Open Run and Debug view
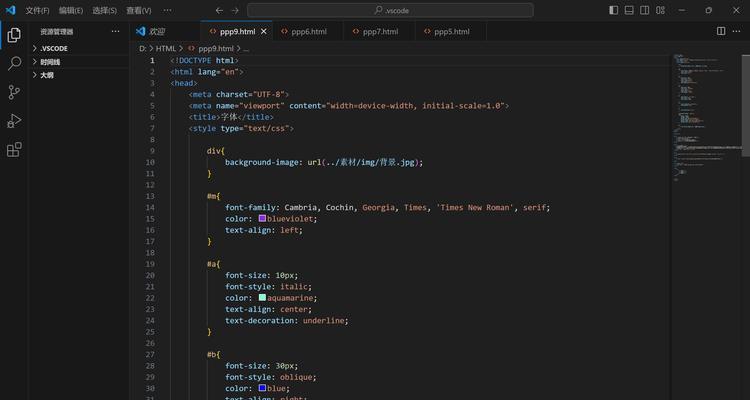Viewport: 750px width, 400px height. point(14,121)
